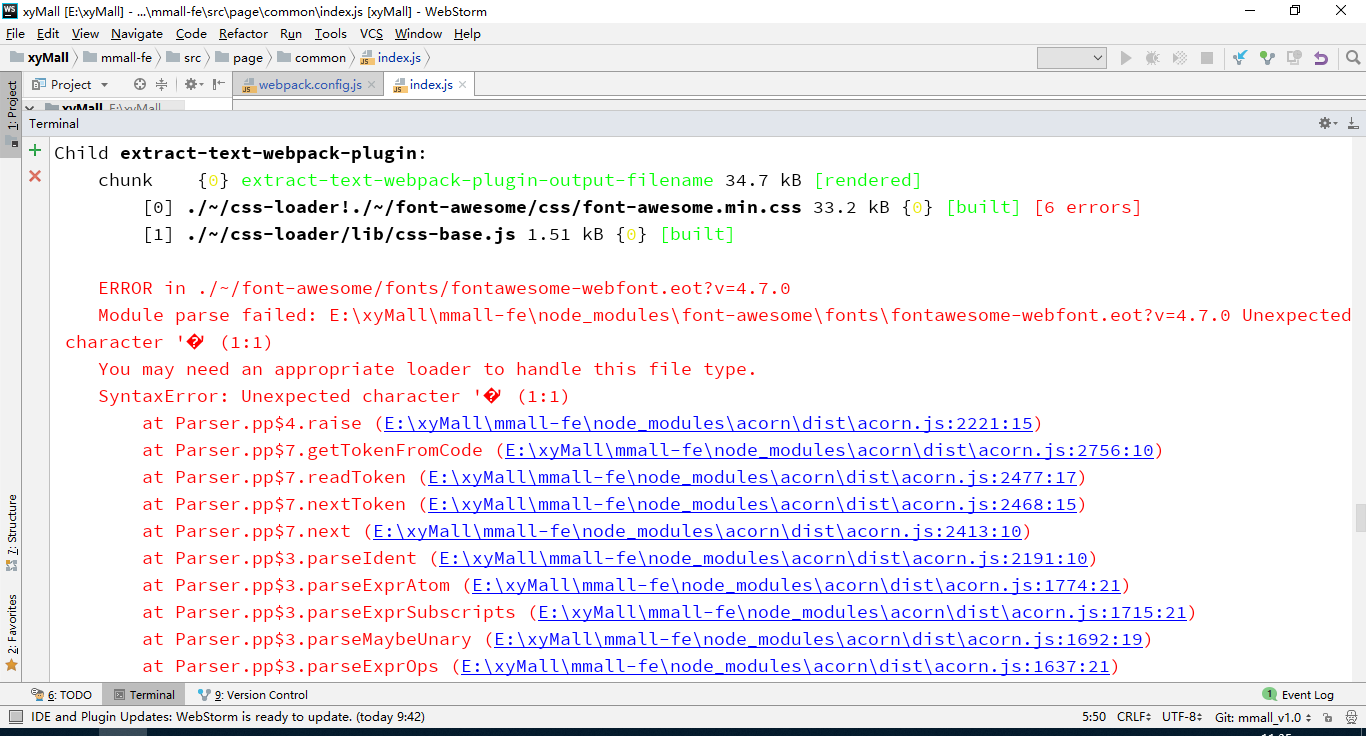Image resolution: width=1366 pixels, height=736 pixels.
Task: Click the VCS Commit Changes icon
Action: (x=1267, y=58)
